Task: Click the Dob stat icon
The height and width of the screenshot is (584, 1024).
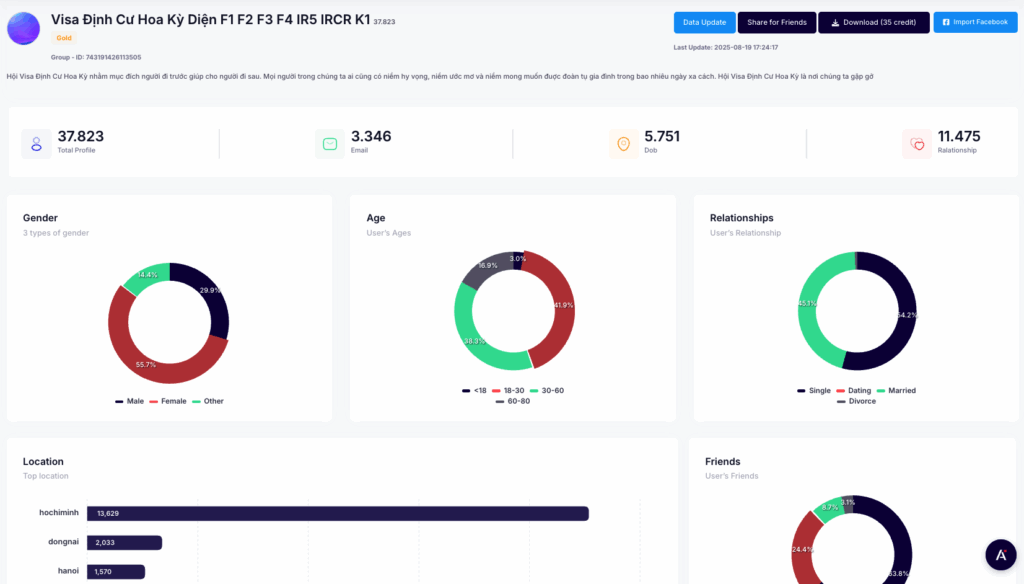Action: pyautogui.click(x=623, y=144)
